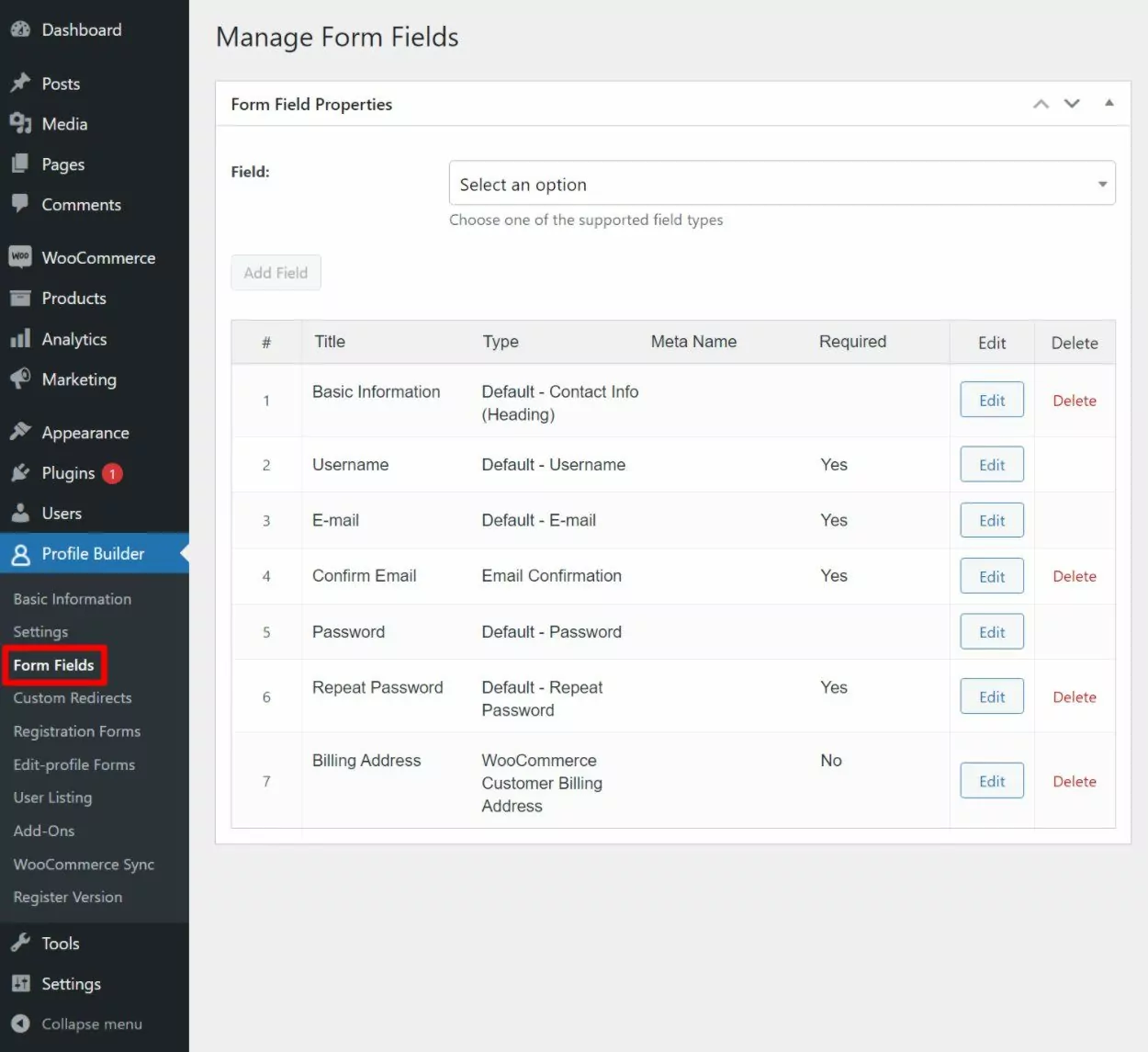This screenshot has width=1148, height=1052.
Task: Click the Dashboard gauge icon
Action: pos(20,29)
